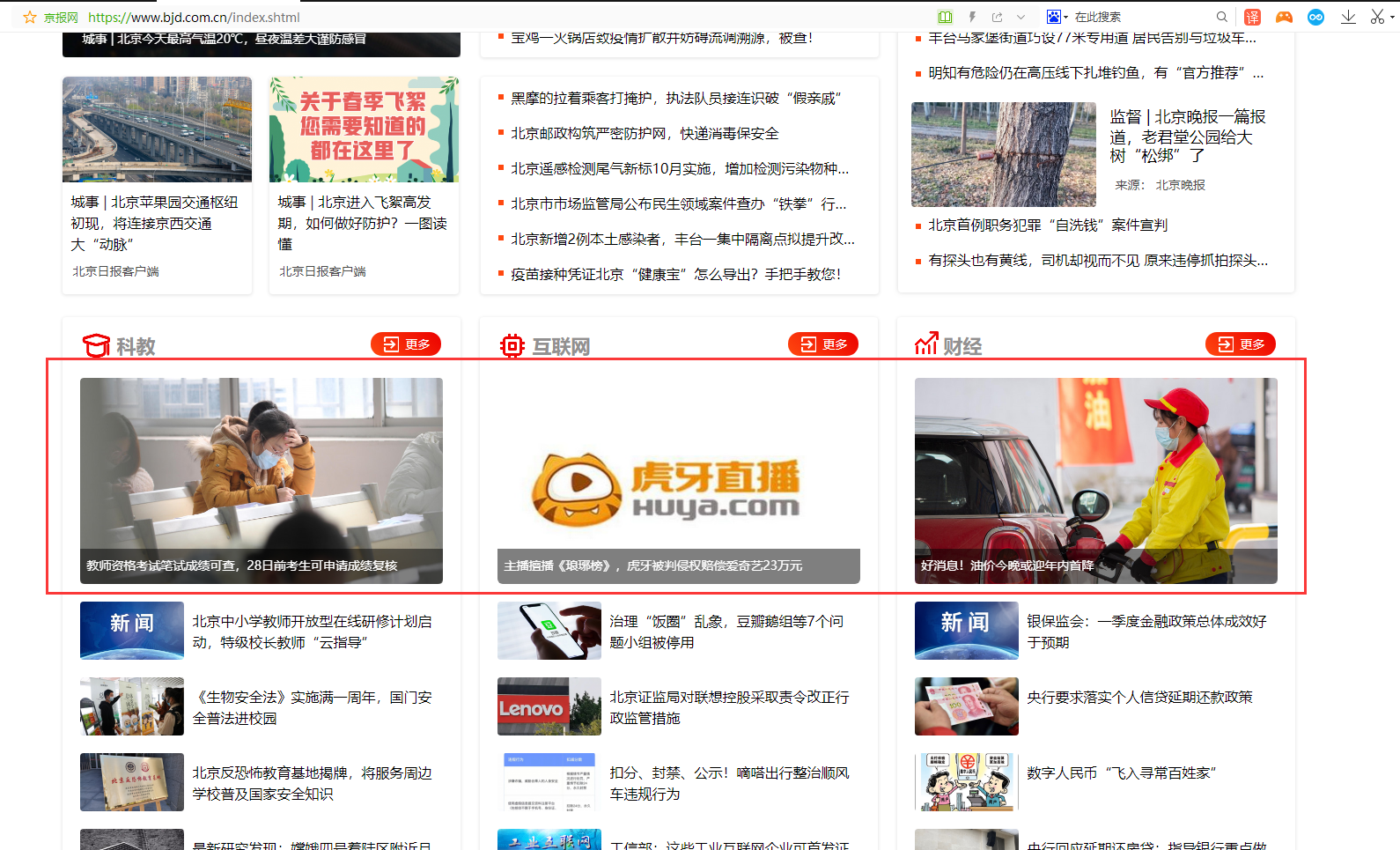Open the exam student photo story
This screenshot has width=1400, height=850.
coord(262,481)
